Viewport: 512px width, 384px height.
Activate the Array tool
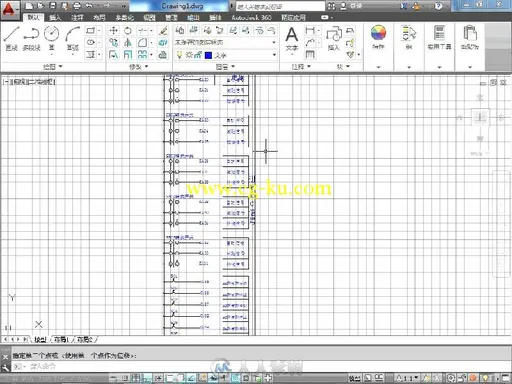(x=143, y=54)
